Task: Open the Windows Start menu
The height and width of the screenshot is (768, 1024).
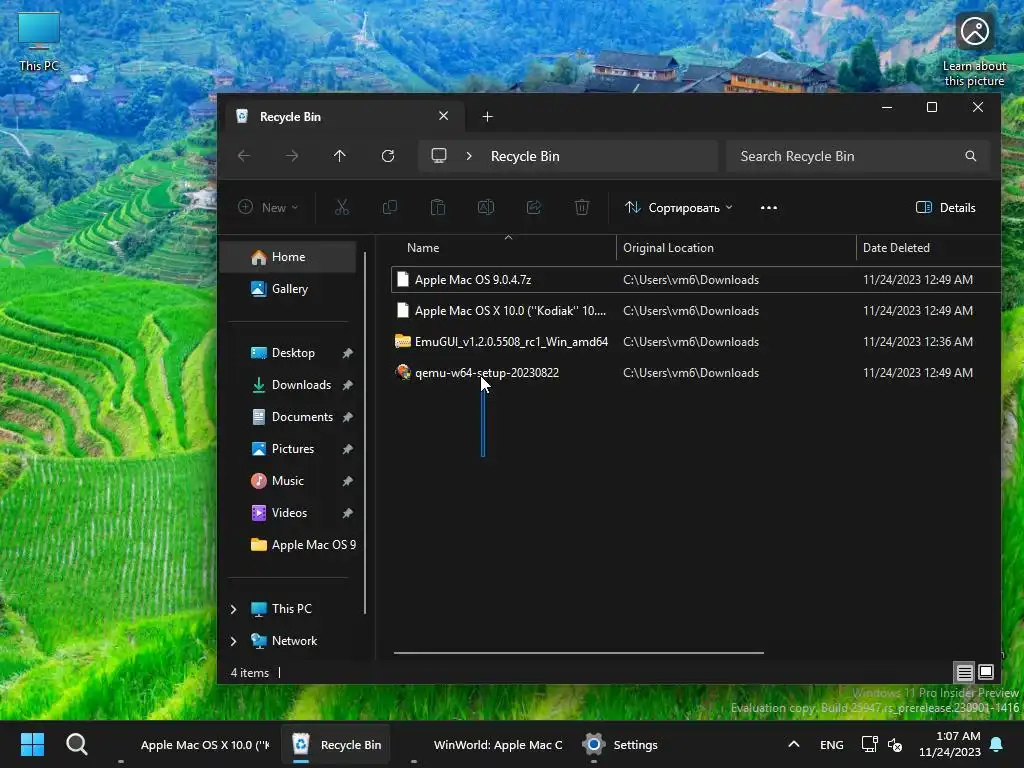Action: point(32,744)
